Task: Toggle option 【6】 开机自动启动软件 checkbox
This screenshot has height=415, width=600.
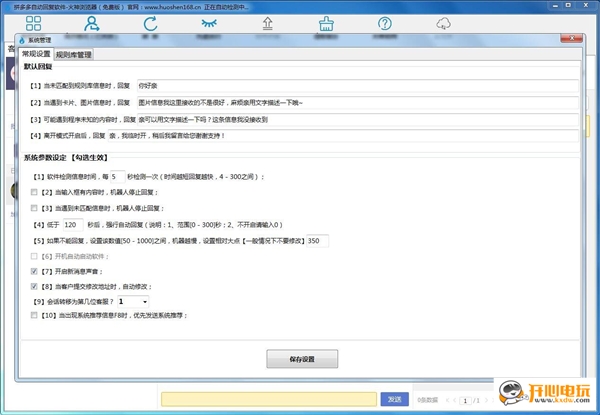Action: click(x=34, y=256)
